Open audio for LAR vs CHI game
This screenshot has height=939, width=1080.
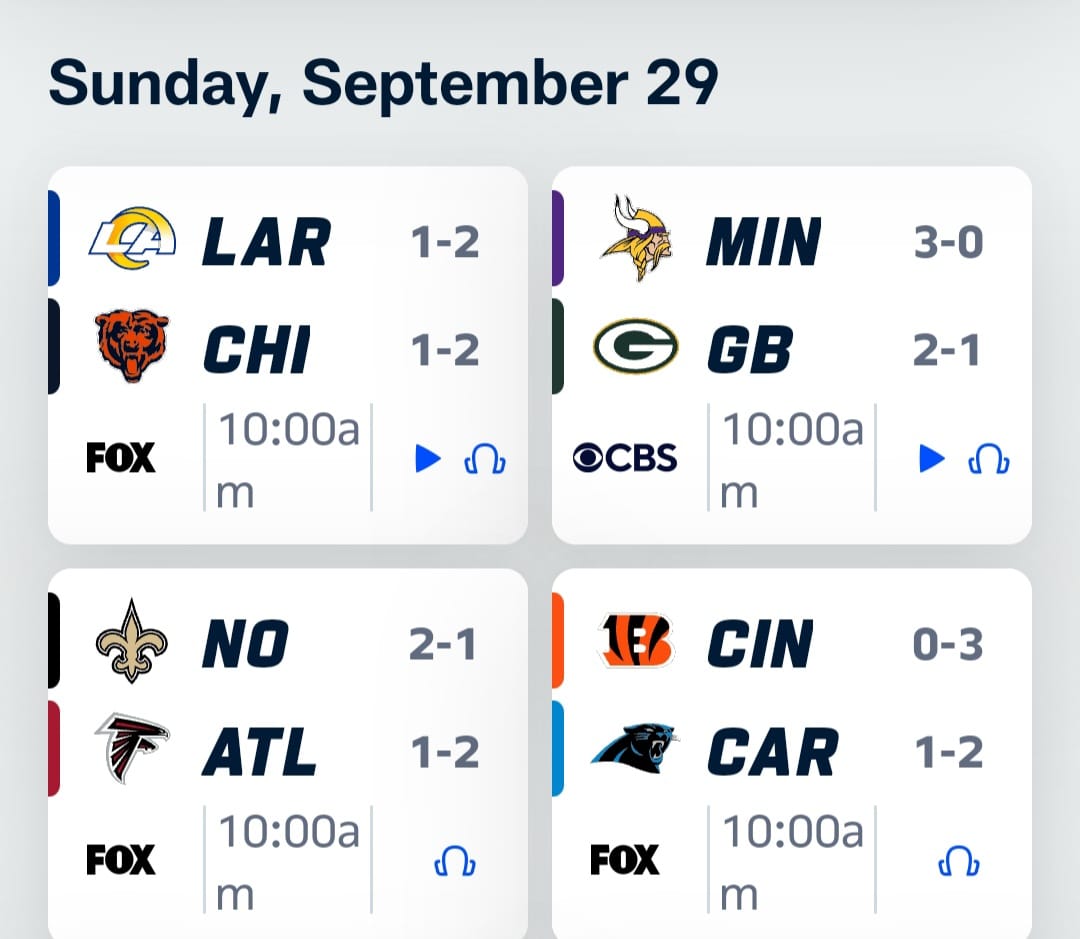point(485,459)
